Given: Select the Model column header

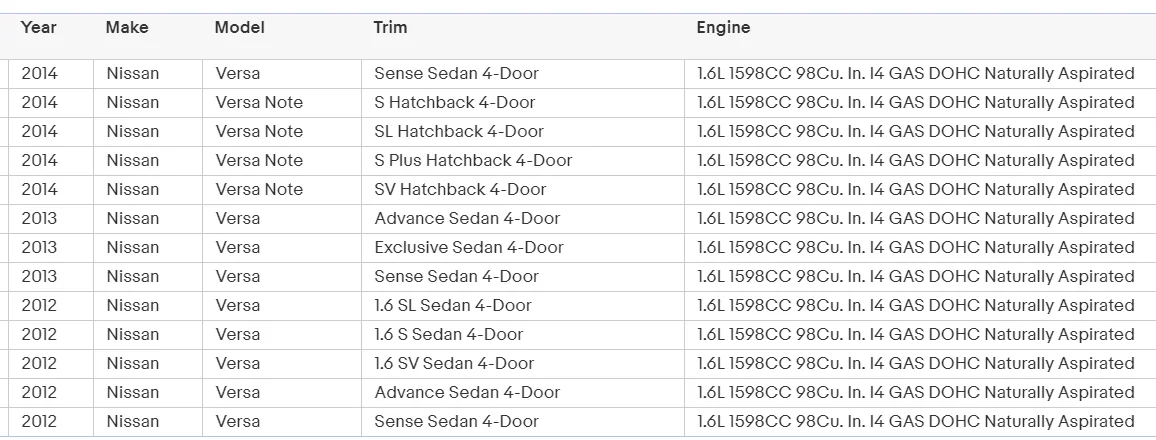Looking at the screenshot, I should (x=240, y=28).
